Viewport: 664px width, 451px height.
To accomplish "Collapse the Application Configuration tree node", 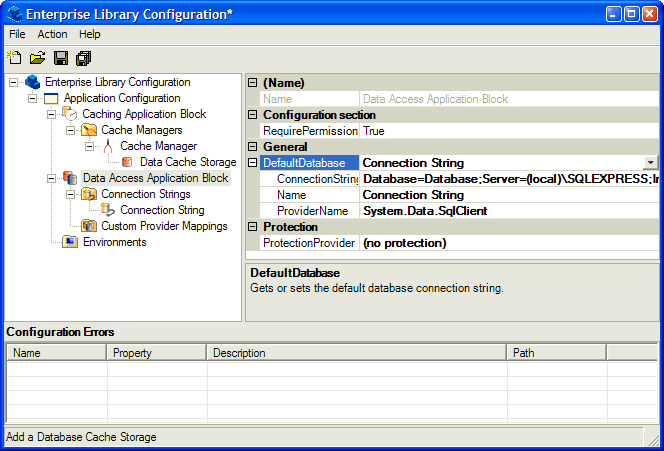I will [33, 98].
